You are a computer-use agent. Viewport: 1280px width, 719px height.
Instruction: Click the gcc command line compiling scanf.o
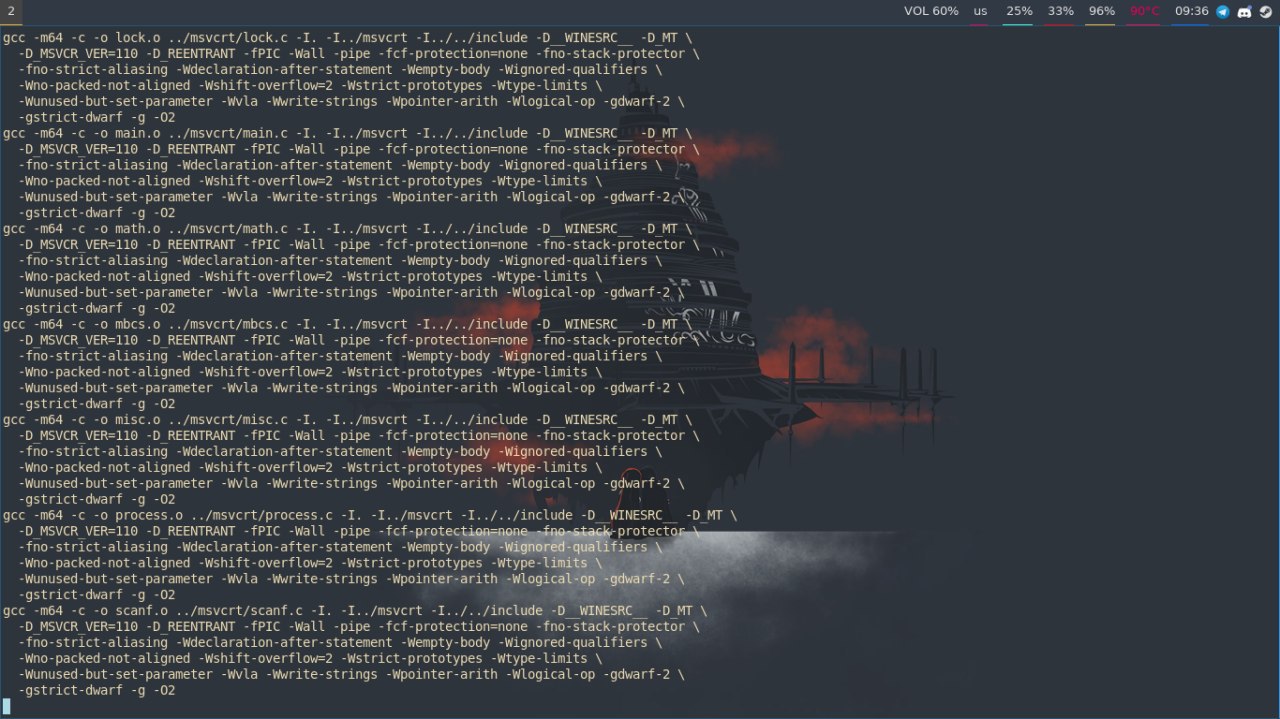click(355, 610)
